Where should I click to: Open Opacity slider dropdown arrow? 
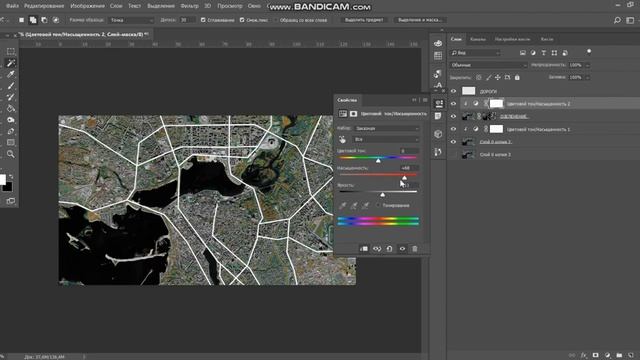(588, 65)
